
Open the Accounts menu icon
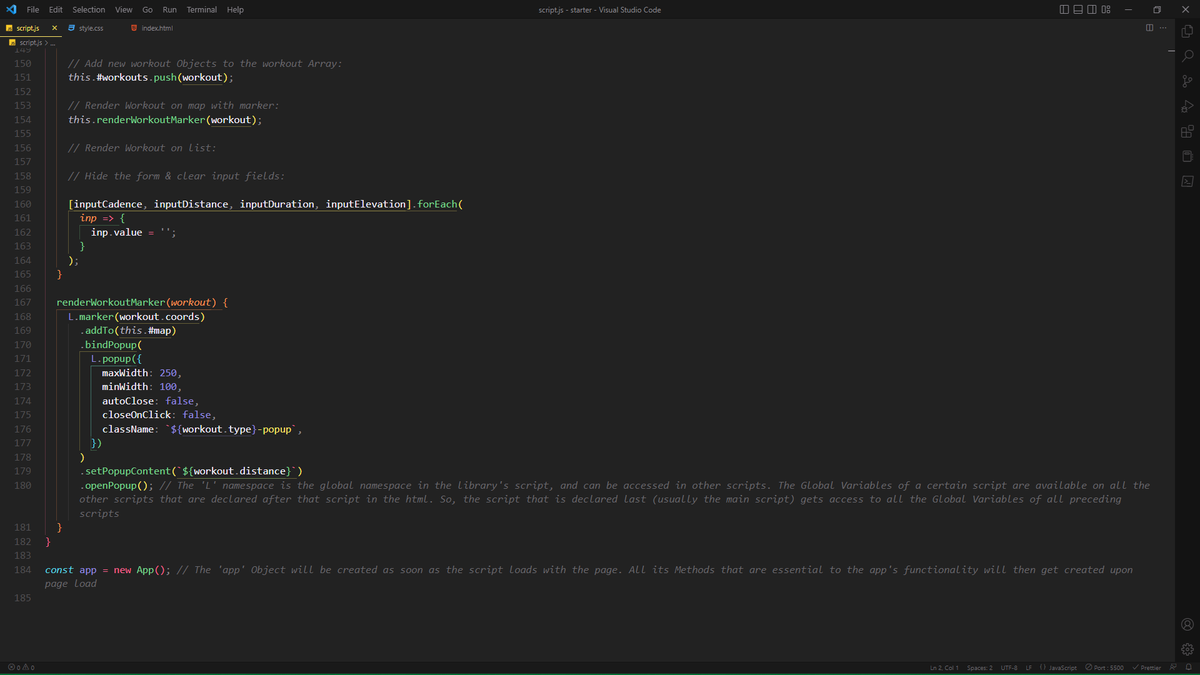(1187, 624)
